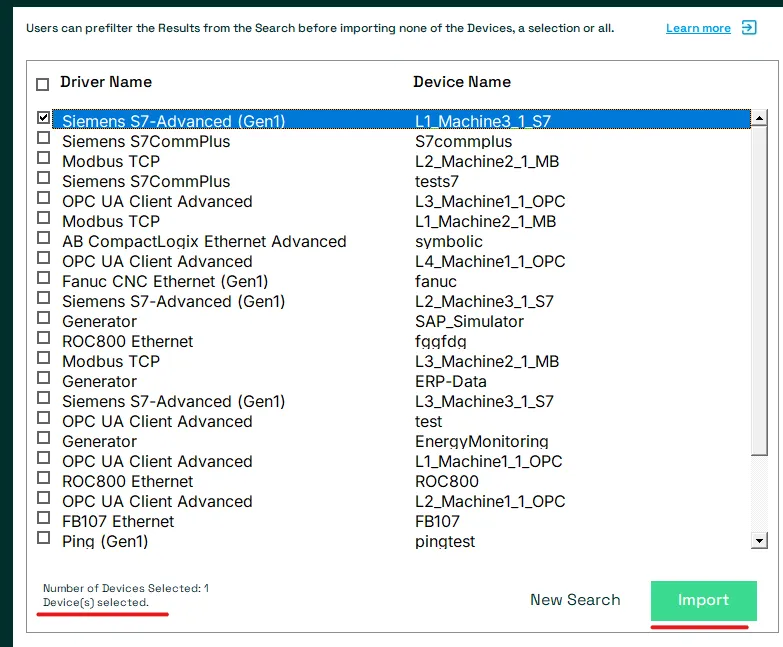Select the L3_Machine3_1_S7 checkbox
This screenshot has height=647, width=783.
pyautogui.click(x=43, y=397)
